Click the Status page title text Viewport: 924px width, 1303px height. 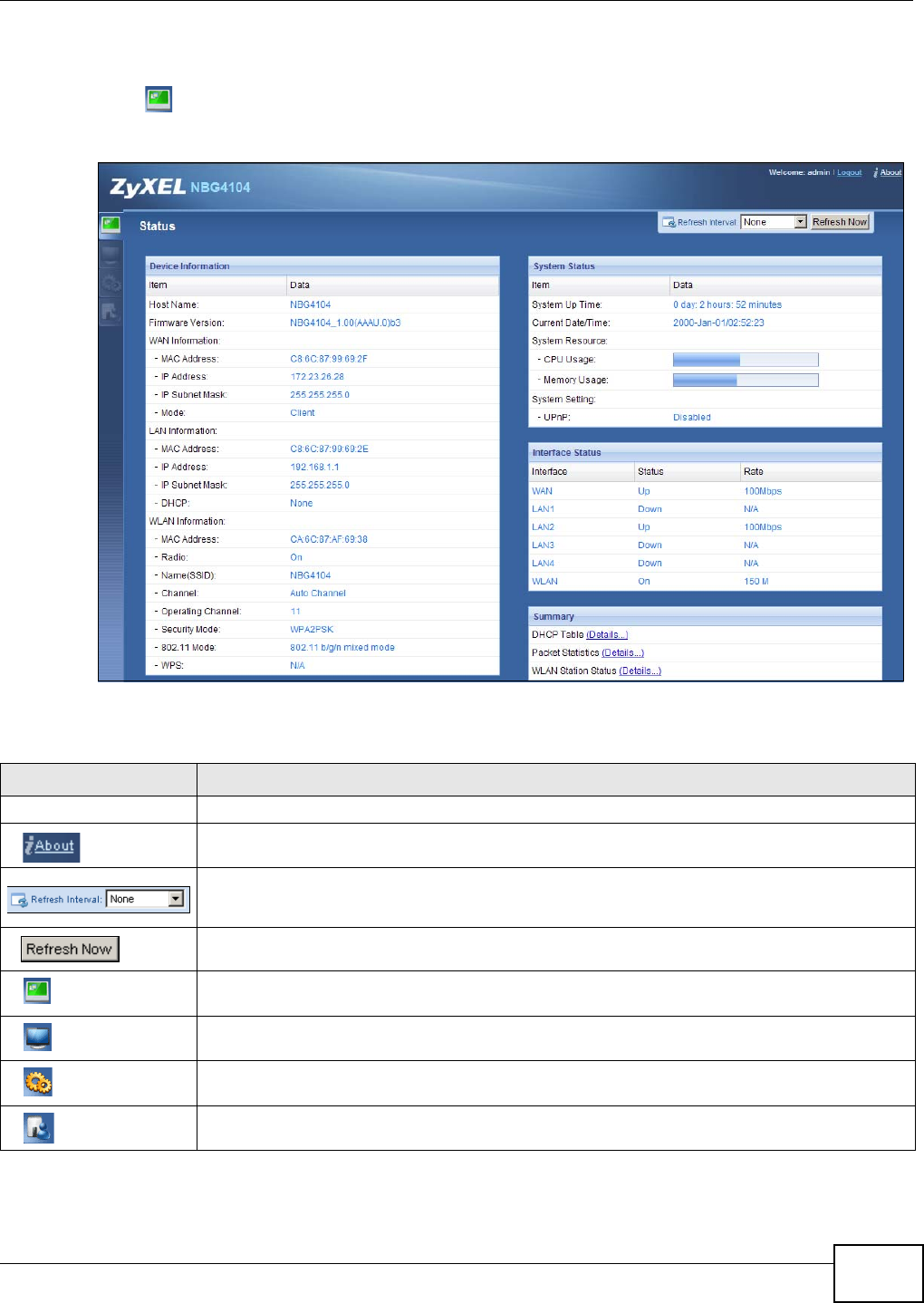tap(157, 226)
